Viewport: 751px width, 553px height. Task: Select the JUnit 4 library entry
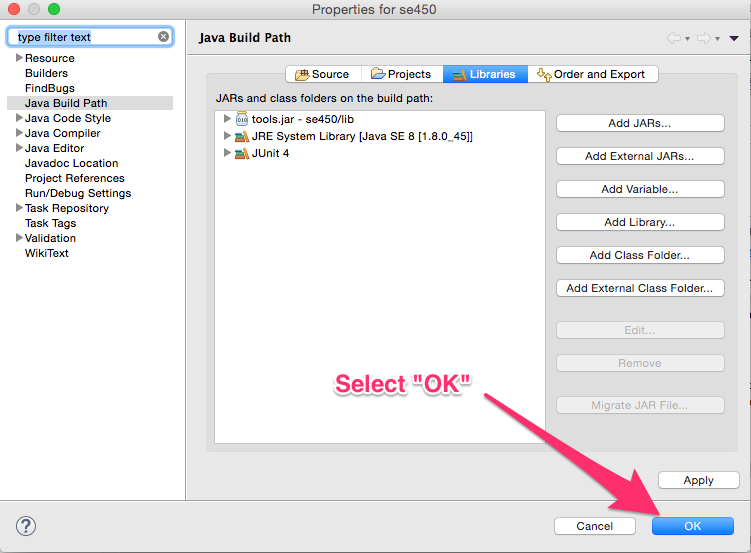(270, 153)
